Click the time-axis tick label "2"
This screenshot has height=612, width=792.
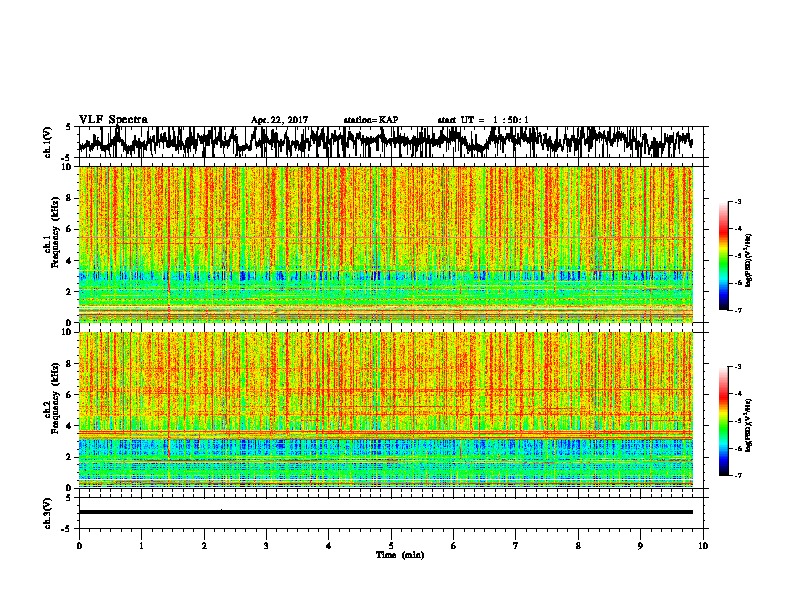[x=204, y=546]
